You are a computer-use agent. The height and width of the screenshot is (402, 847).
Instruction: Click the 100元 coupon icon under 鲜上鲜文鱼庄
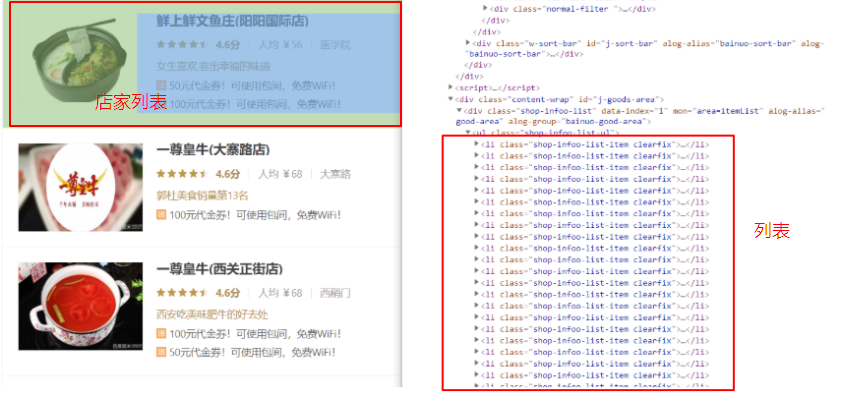tap(161, 104)
